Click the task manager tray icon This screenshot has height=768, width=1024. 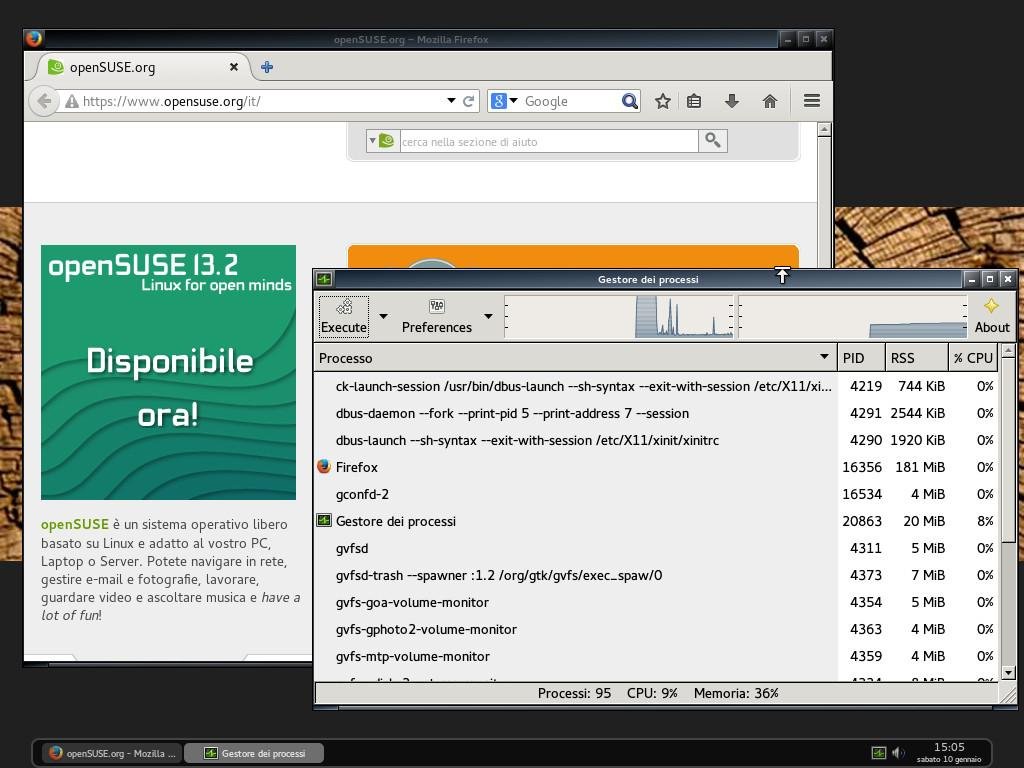(x=879, y=753)
